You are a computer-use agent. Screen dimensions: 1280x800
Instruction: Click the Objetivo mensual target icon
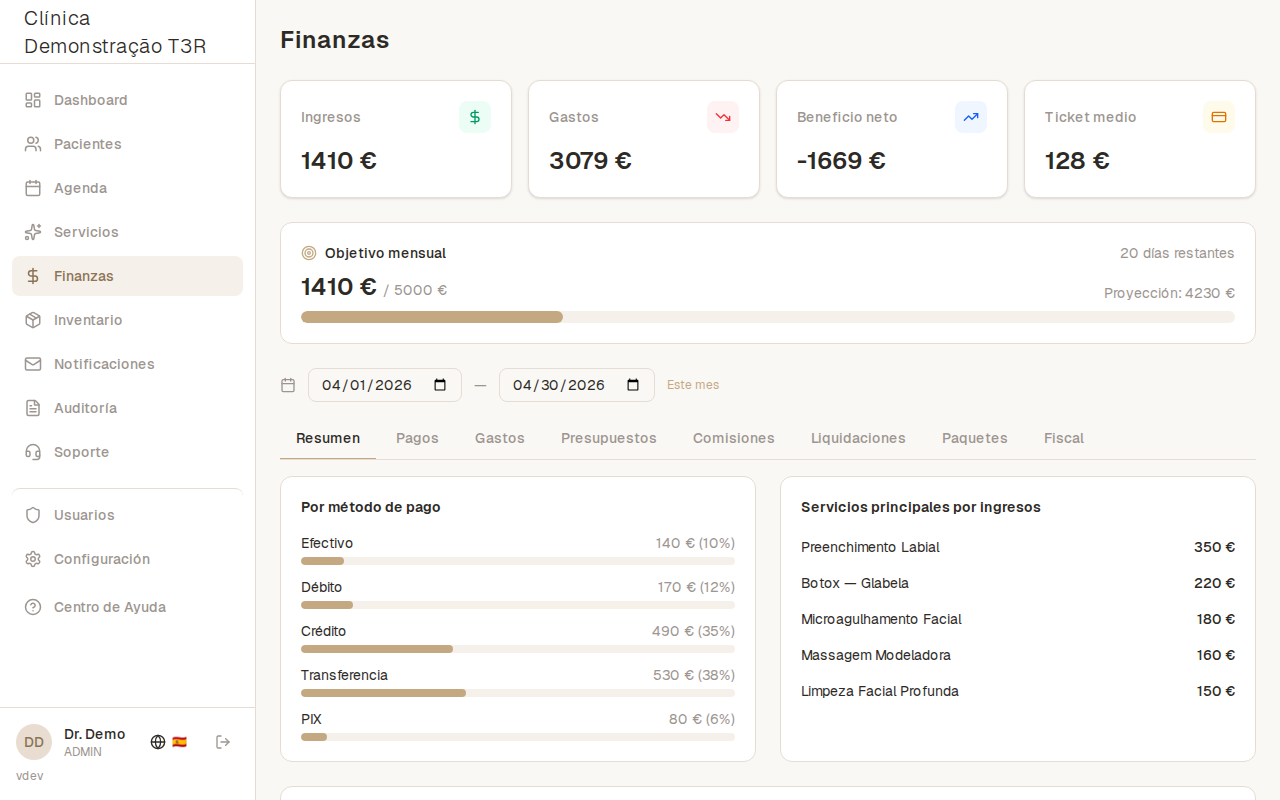point(307,253)
